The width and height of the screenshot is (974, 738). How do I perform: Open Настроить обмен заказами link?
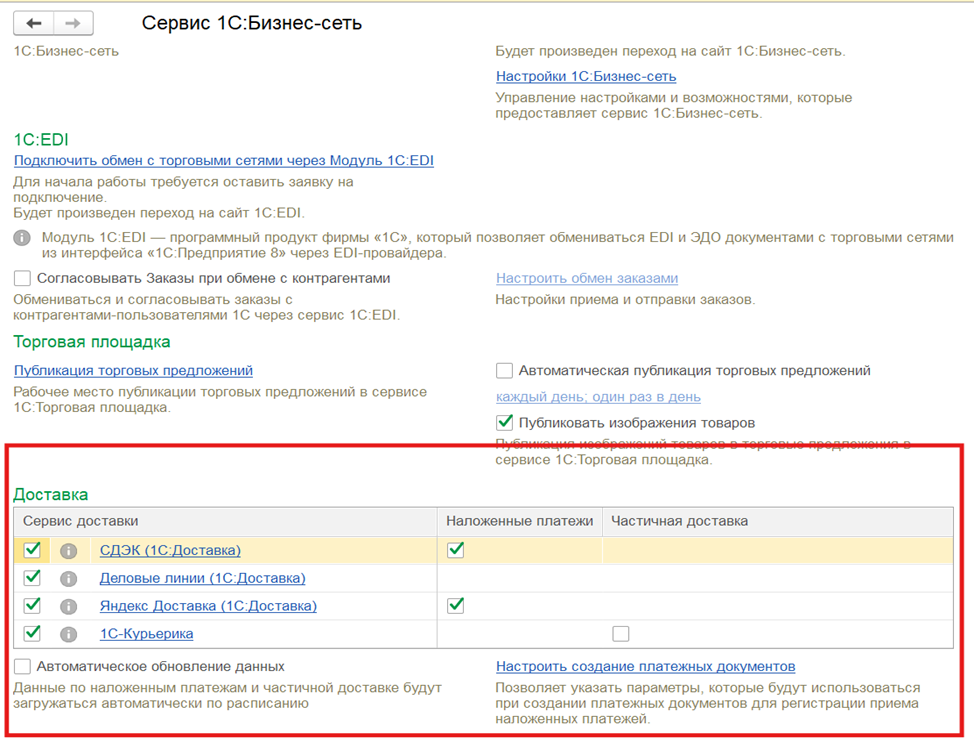(x=587, y=278)
